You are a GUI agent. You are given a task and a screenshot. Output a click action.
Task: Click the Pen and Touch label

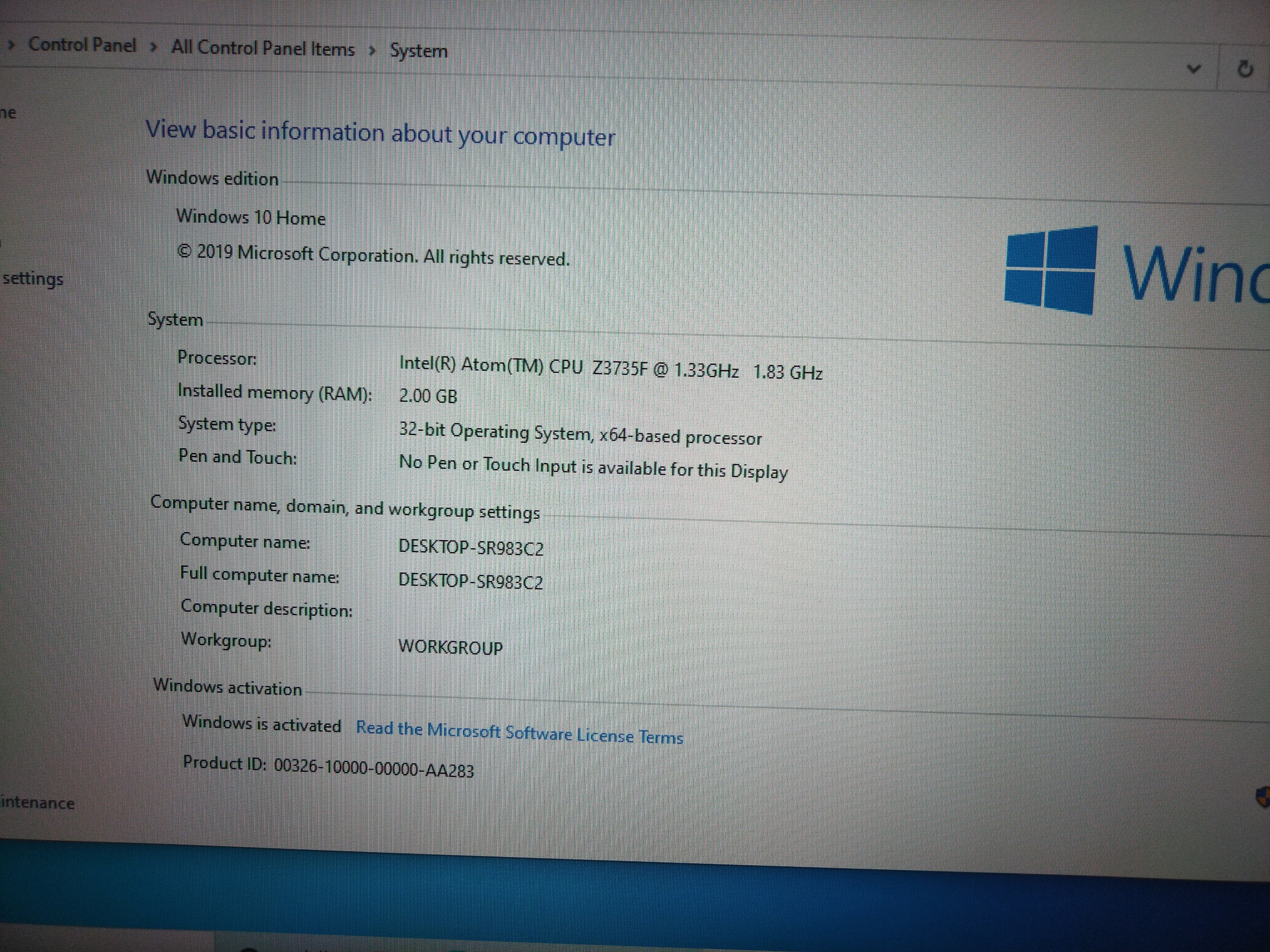(238, 457)
